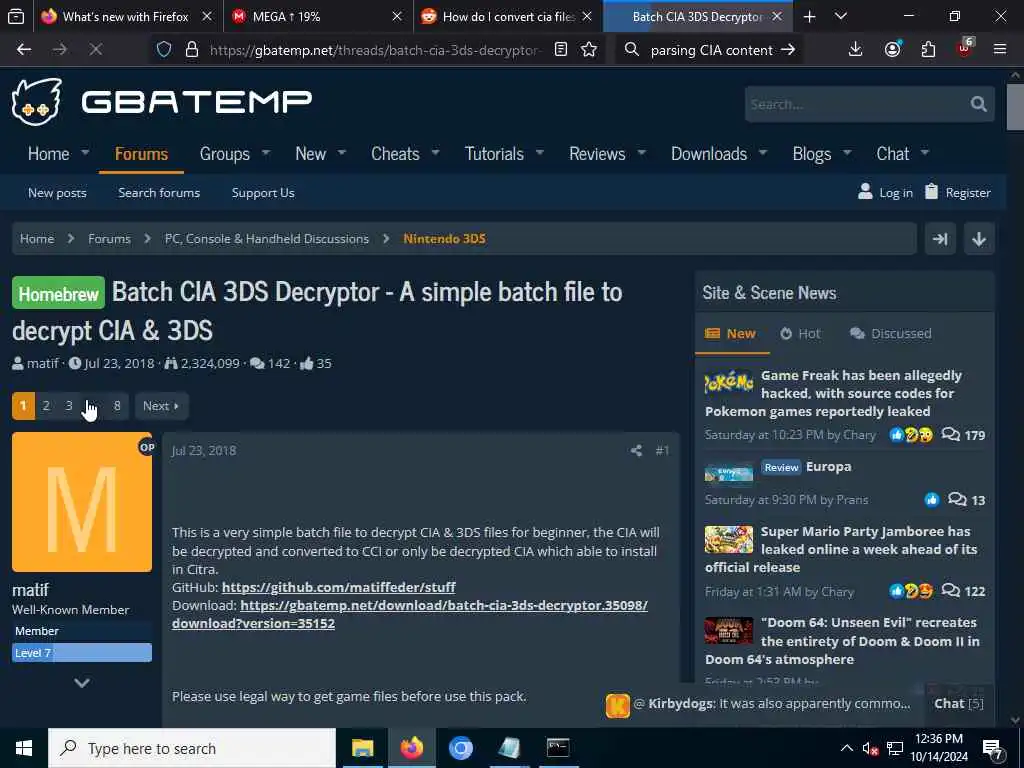1024x768 pixels.
Task: Expand matif's user info chevron
Action: (82, 682)
